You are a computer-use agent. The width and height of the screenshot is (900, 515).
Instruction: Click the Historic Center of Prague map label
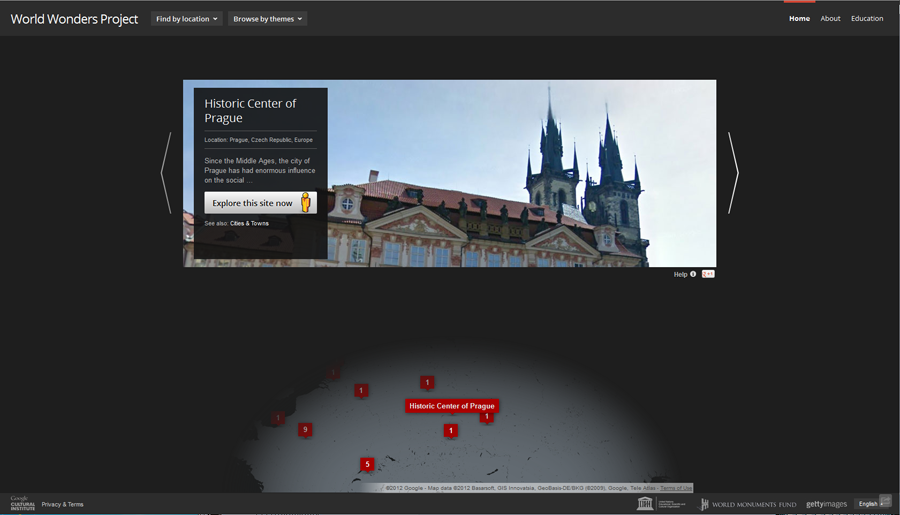pos(452,406)
